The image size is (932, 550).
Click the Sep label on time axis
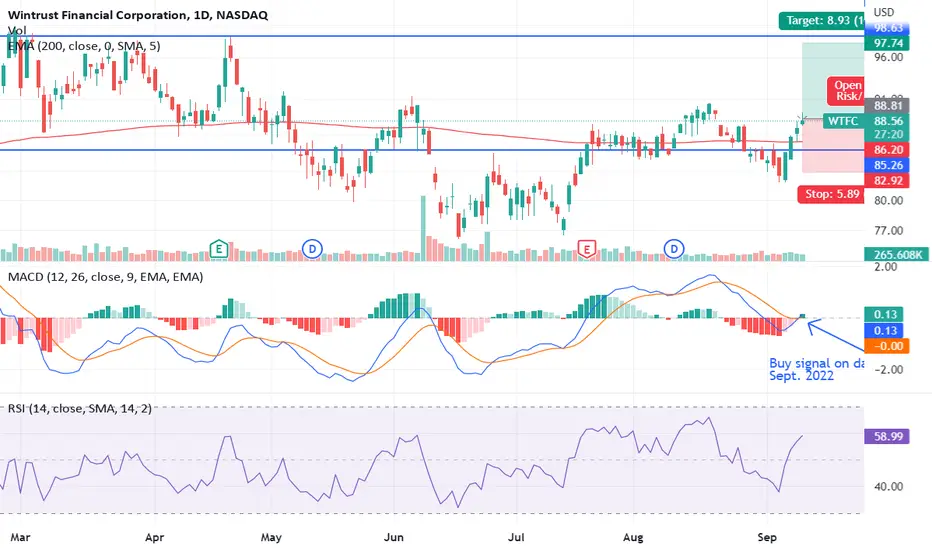(767, 537)
